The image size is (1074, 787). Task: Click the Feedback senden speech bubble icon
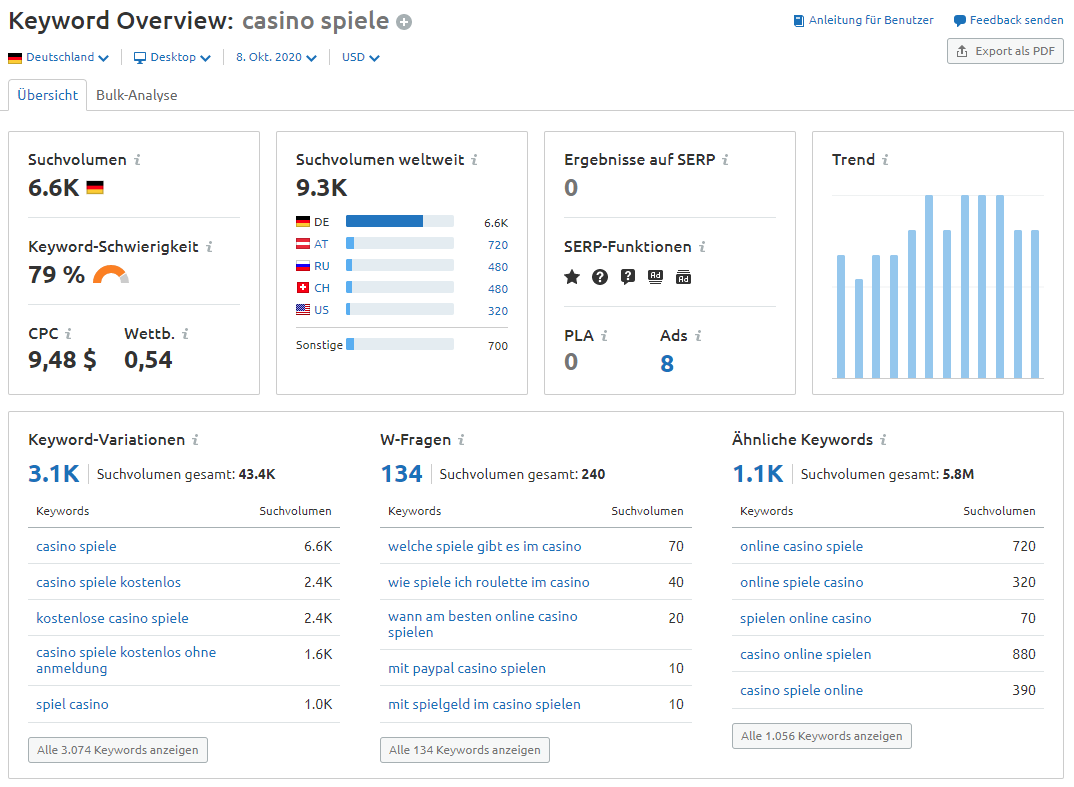(959, 19)
